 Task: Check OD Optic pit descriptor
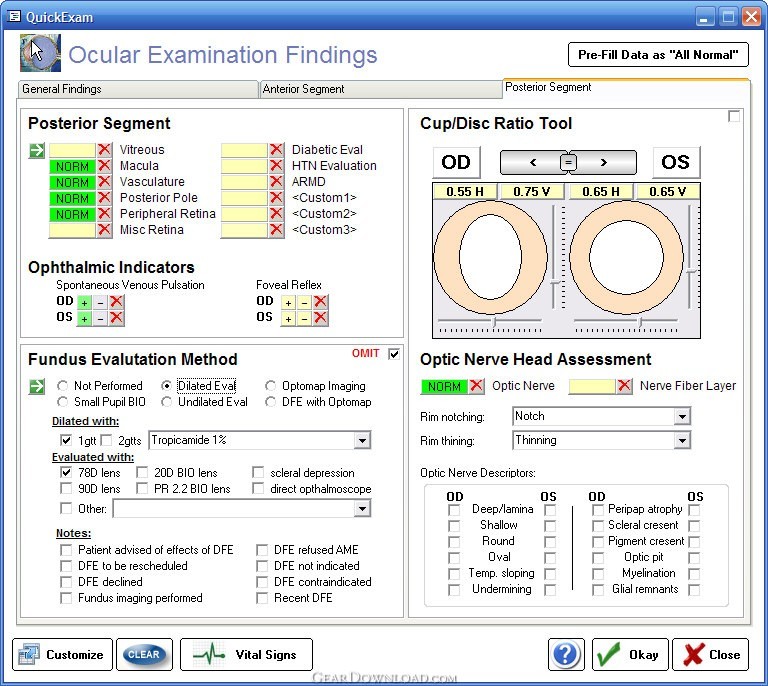[x=598, y=558]
